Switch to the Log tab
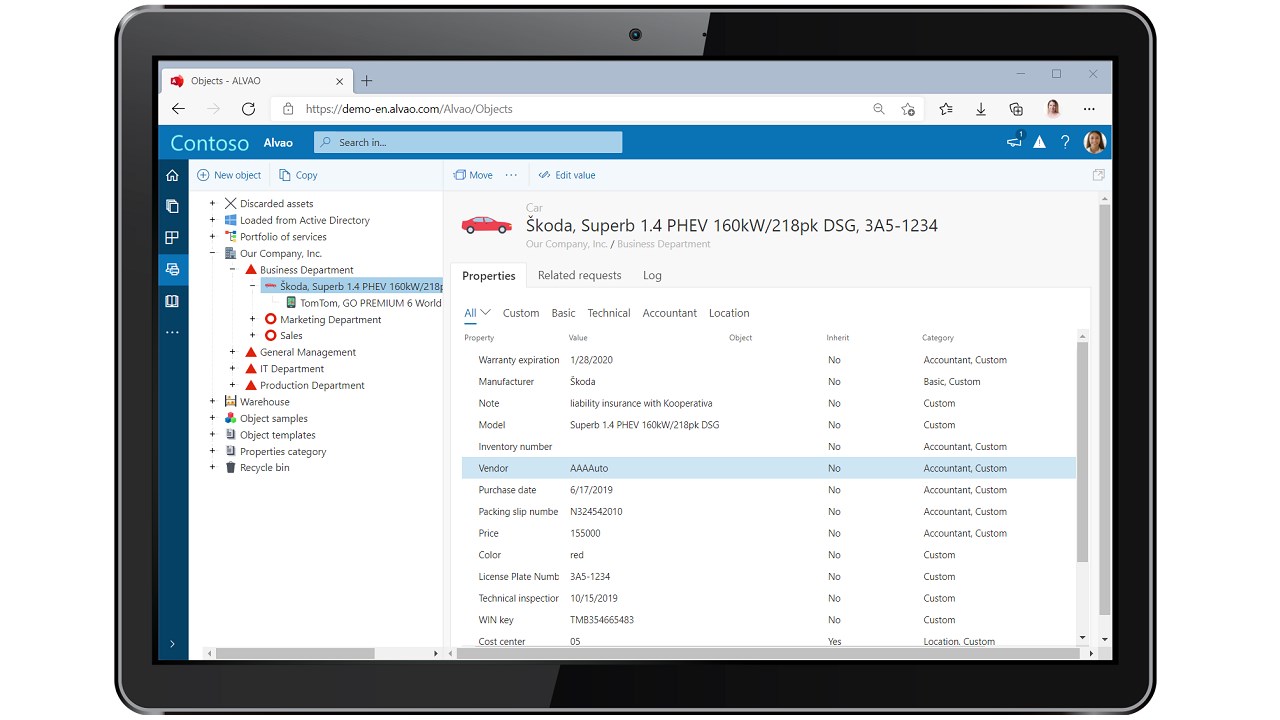 click(652, 275)
